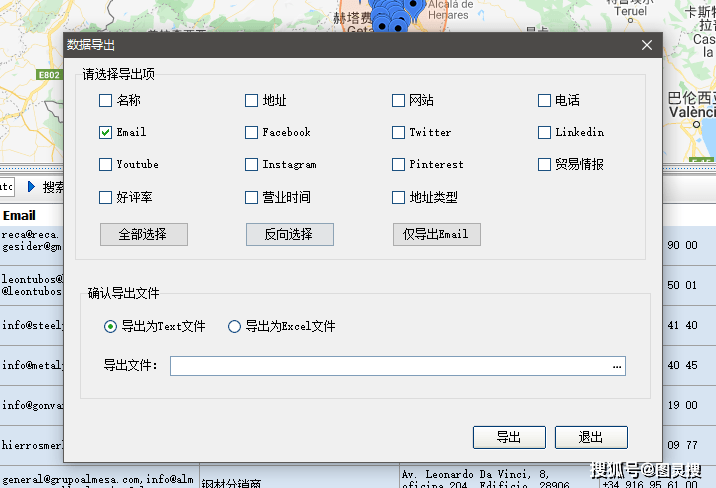Check the 名称 checkbox
Viewport: 716px width, 488px height.
[106, 100]
